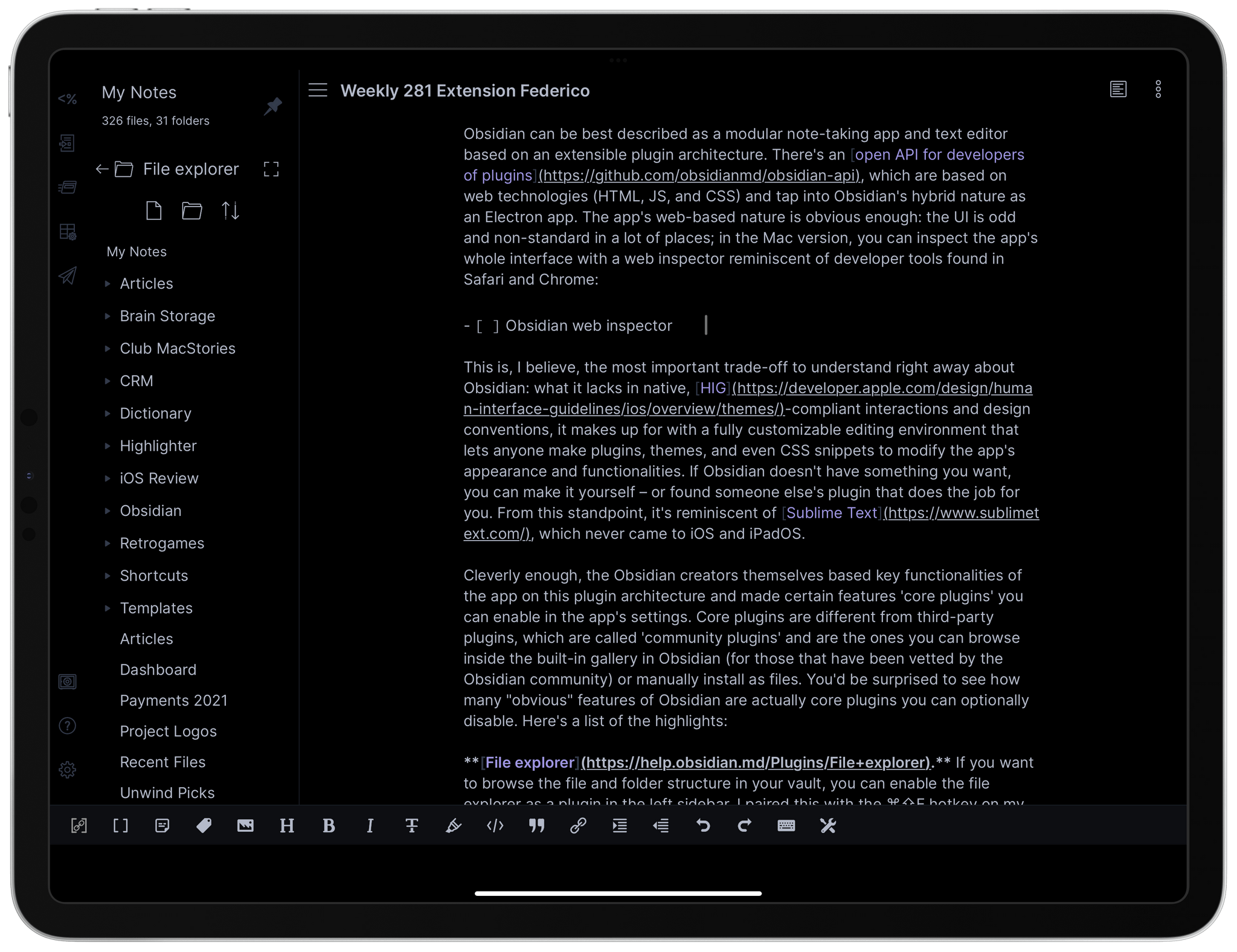Check the Obsidian web inspector task
Screen dimensions: 1237x952
pyautogui.click(x=487, y=326)
